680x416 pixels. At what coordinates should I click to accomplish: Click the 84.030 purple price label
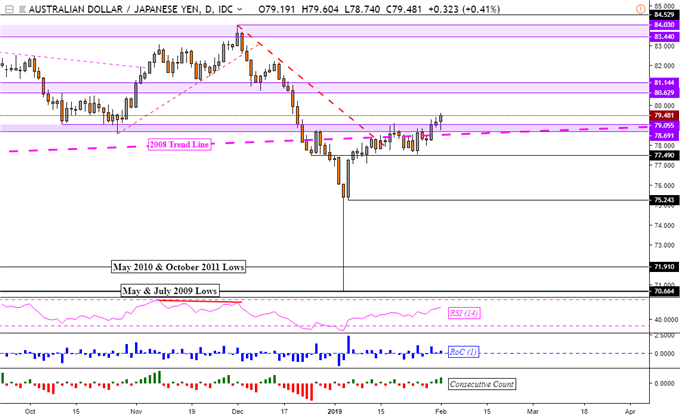(664, 25)
